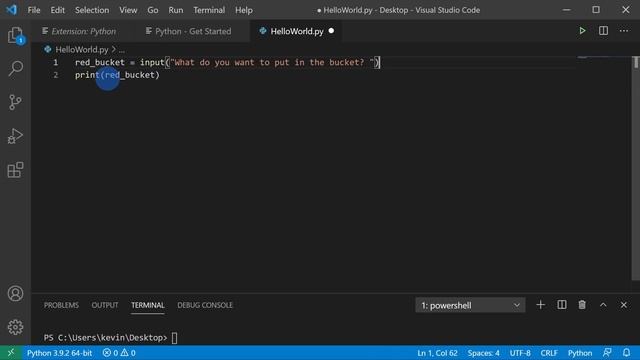Open the View menu
The height and width of the screenshot is (360, 640).
[x=128, y=10]
